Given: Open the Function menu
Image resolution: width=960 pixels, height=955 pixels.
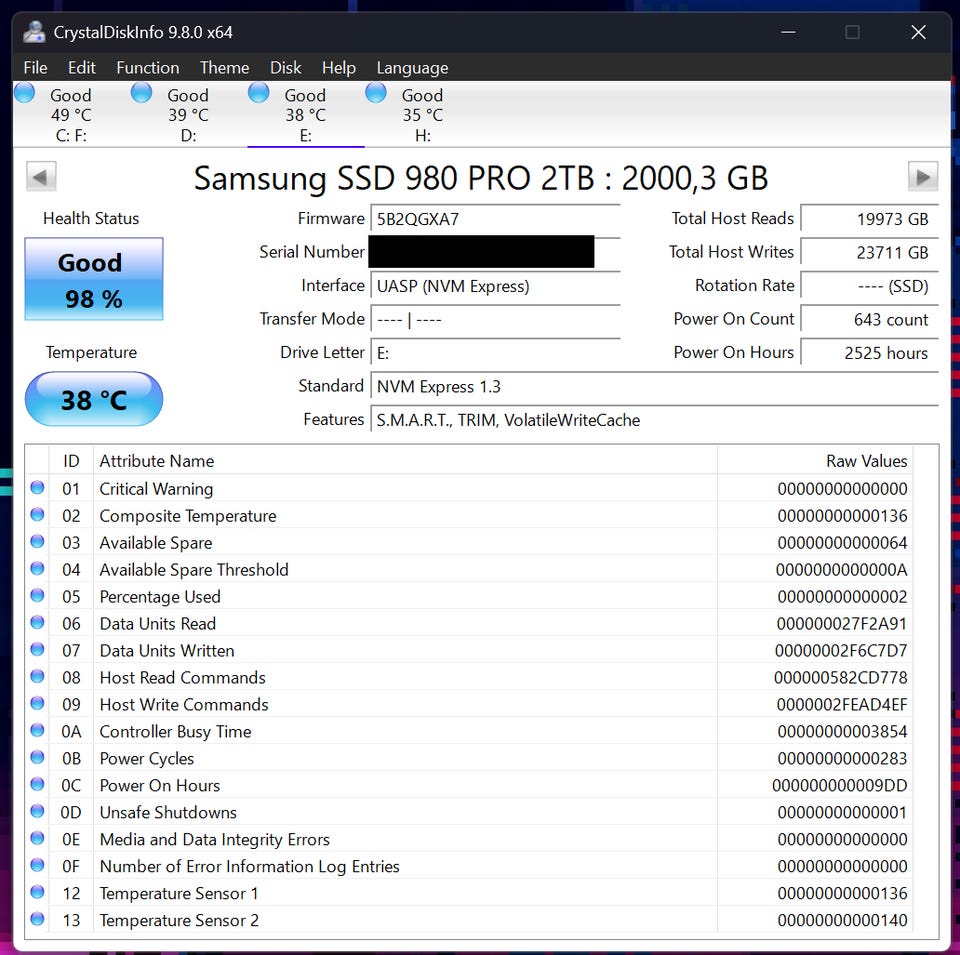Looking at the screenshot, I should [x=148, y=67].
